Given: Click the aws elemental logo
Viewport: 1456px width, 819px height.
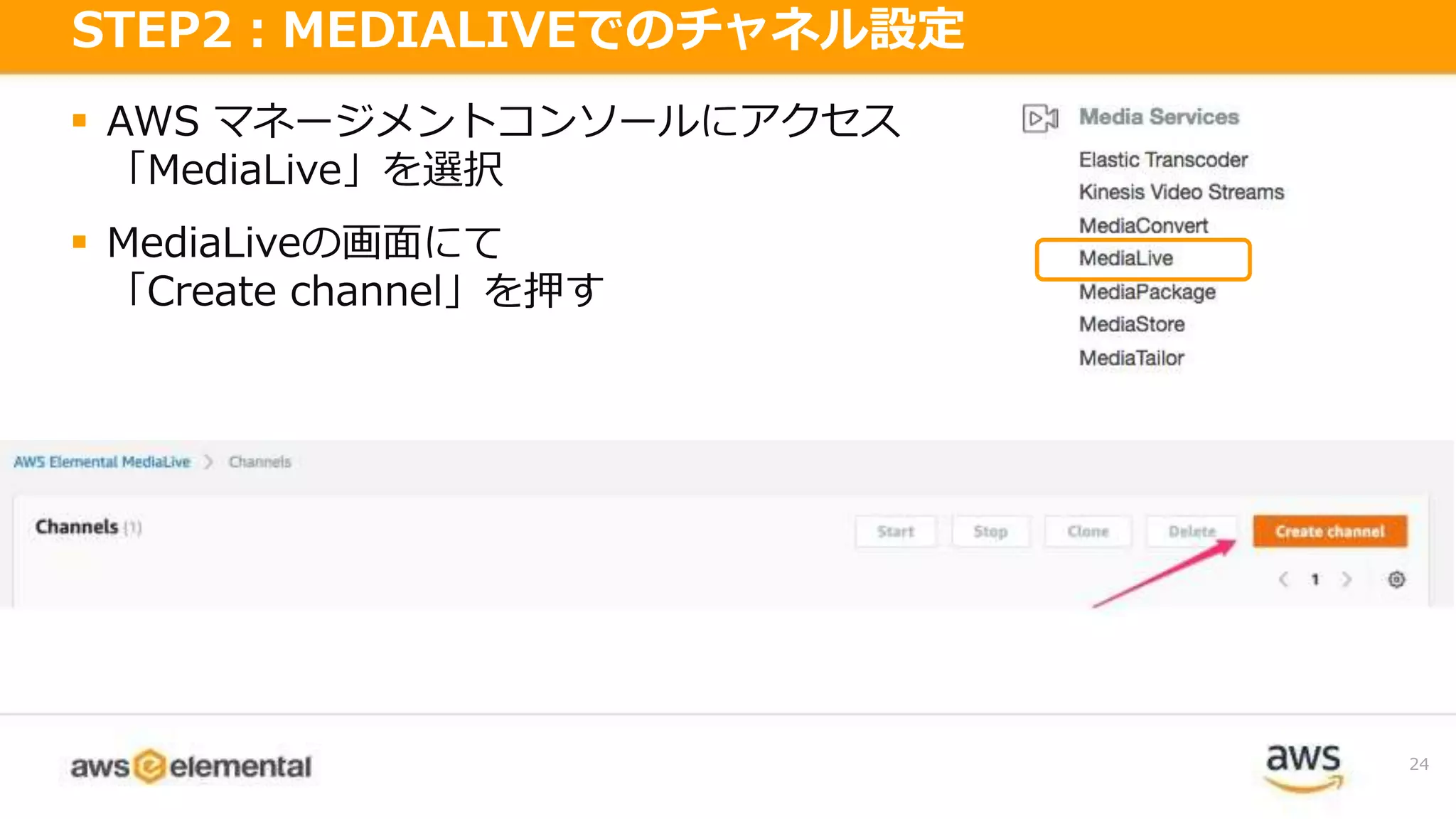Looking at the screenshot, I should (191, 766).
